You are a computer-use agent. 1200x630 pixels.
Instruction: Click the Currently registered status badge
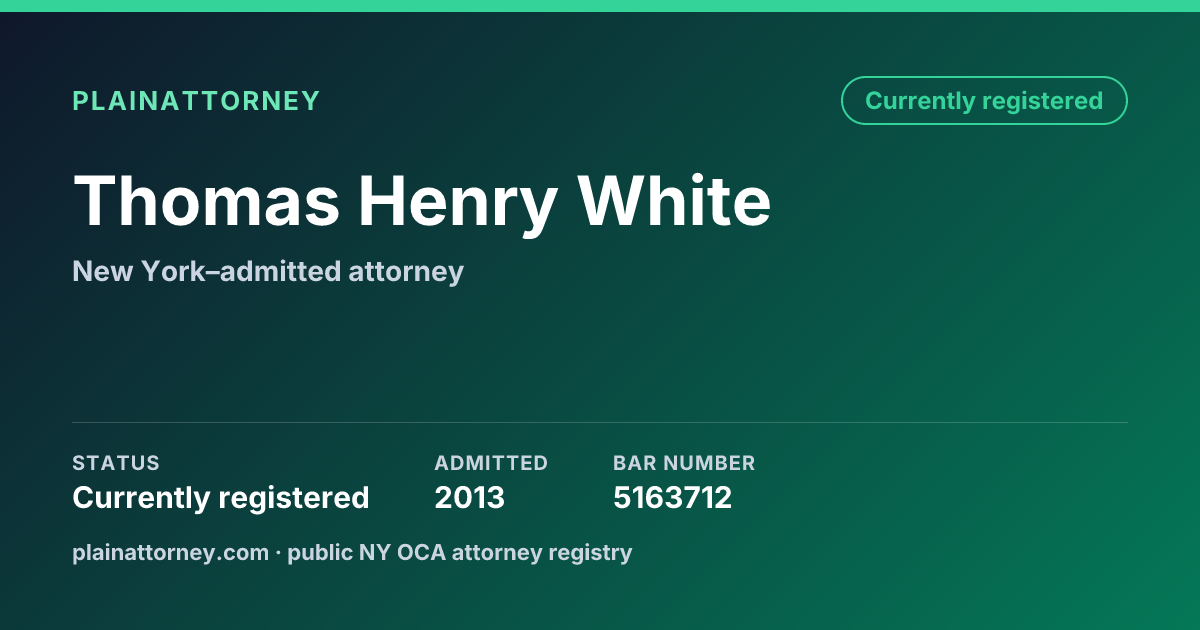[x=984, y=101]
